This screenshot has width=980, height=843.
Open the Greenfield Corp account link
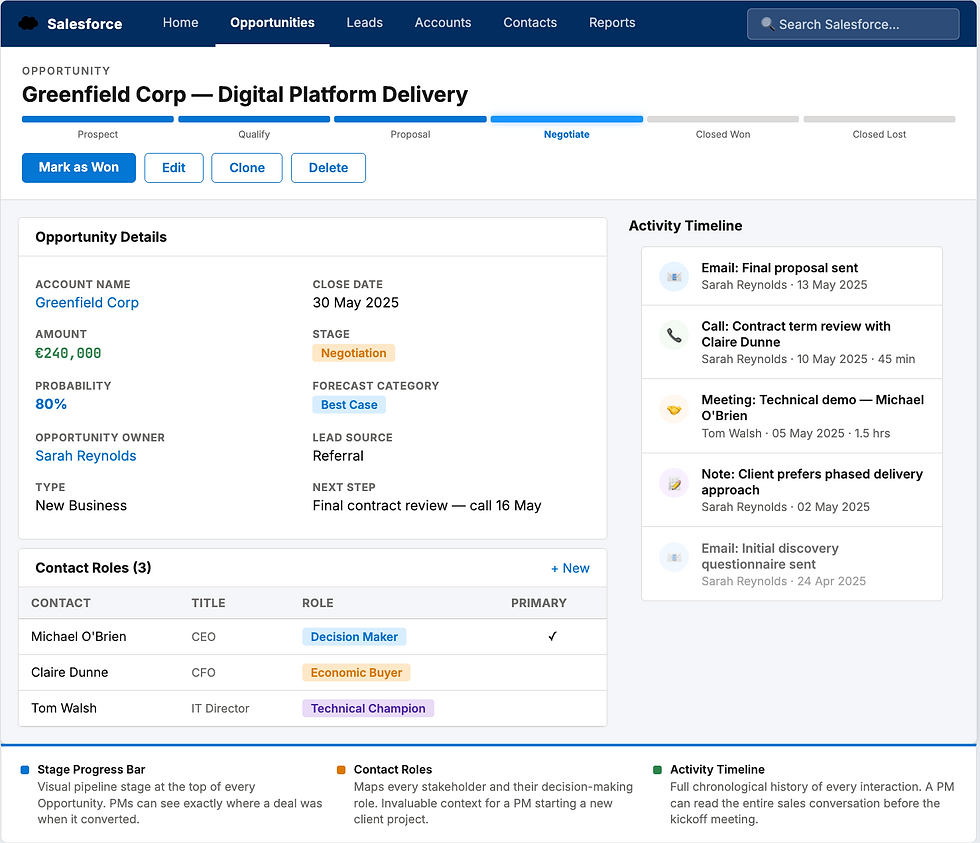coord(87,303)
